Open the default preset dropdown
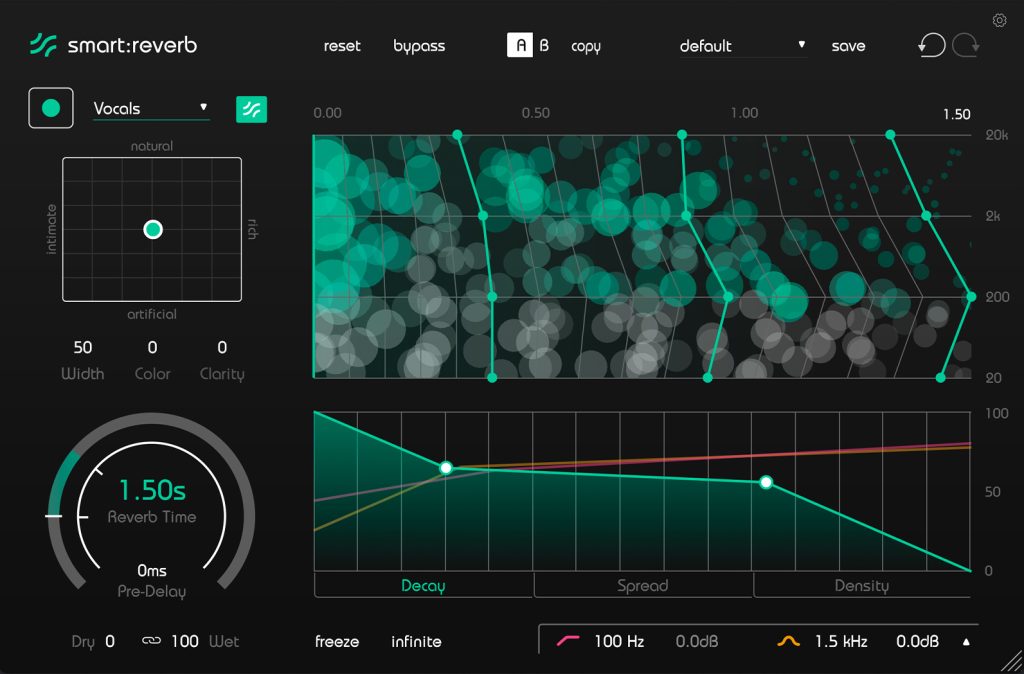 coord(742,45)
